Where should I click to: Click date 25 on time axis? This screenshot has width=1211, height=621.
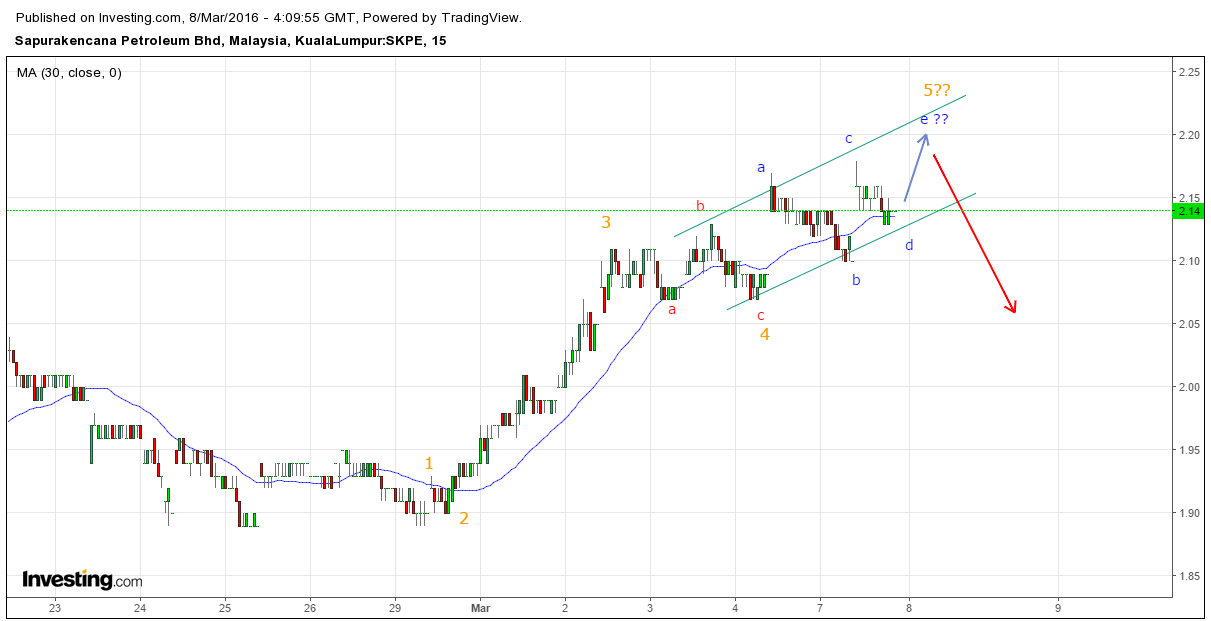[225, 608]
